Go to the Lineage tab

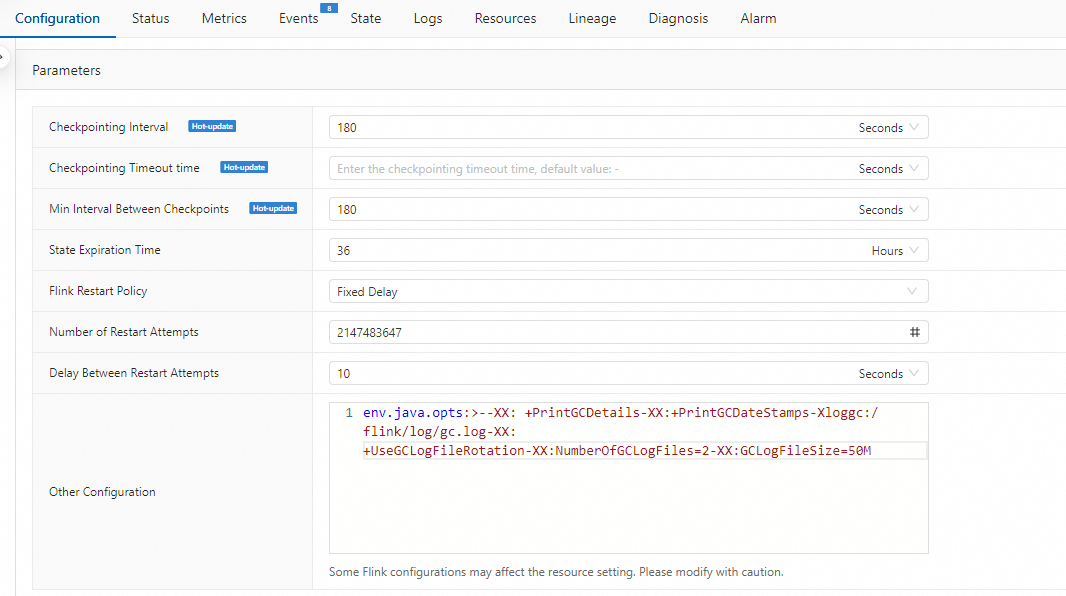click(592, 18)
